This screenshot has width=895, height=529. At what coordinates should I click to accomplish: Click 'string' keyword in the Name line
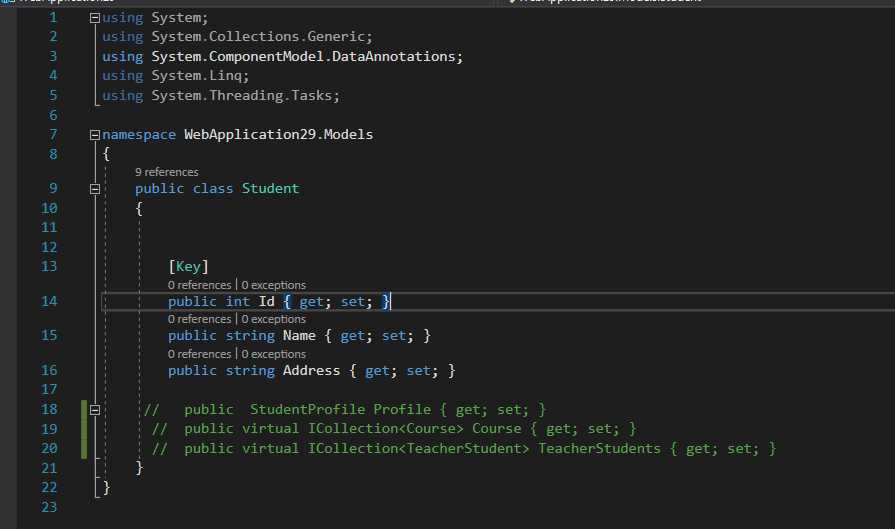point(250,336)
